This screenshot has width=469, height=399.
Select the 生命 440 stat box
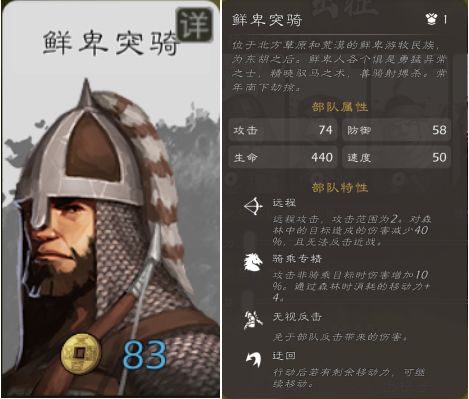(x=283, y=157)
